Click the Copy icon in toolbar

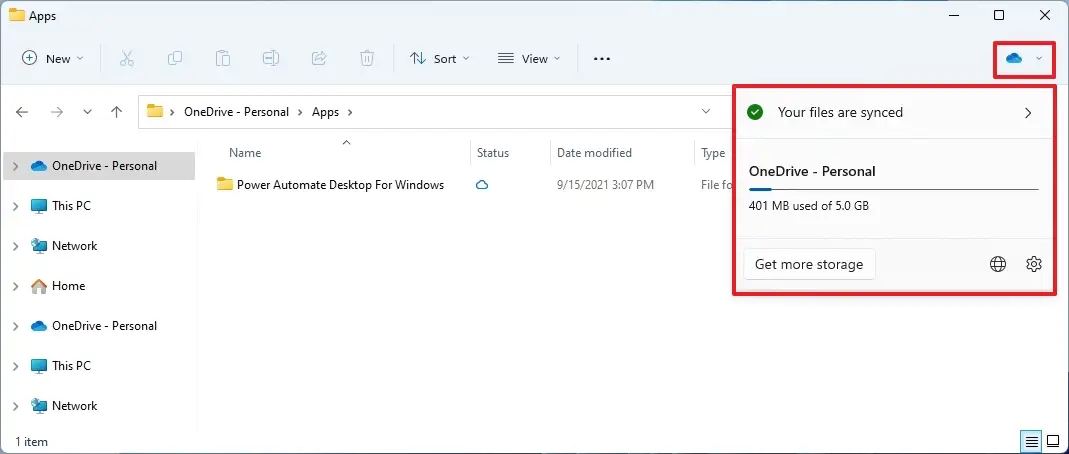175,59
